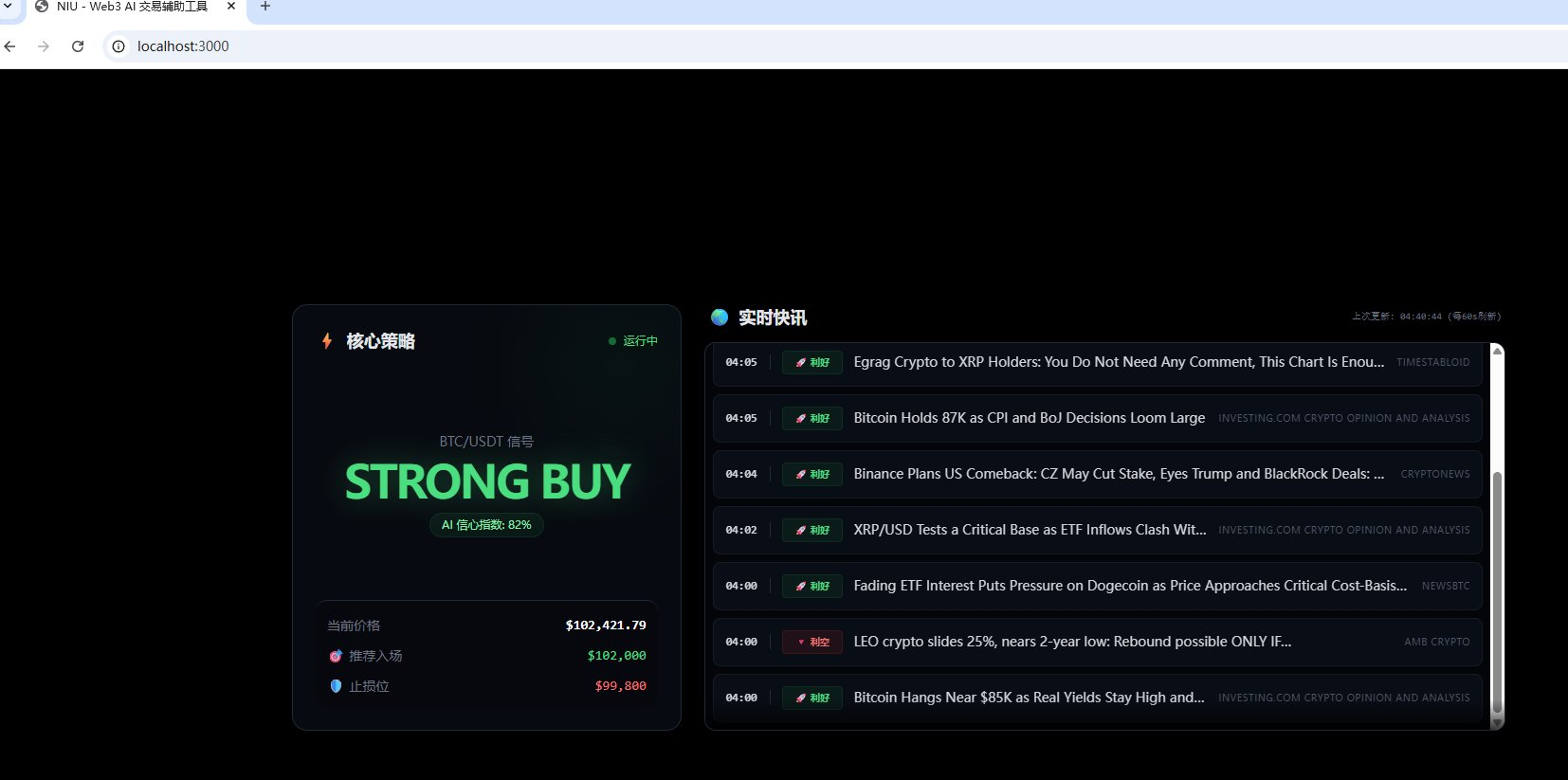
Task: Click the AI 信心指数 82% badge
Action: [486, 525]
